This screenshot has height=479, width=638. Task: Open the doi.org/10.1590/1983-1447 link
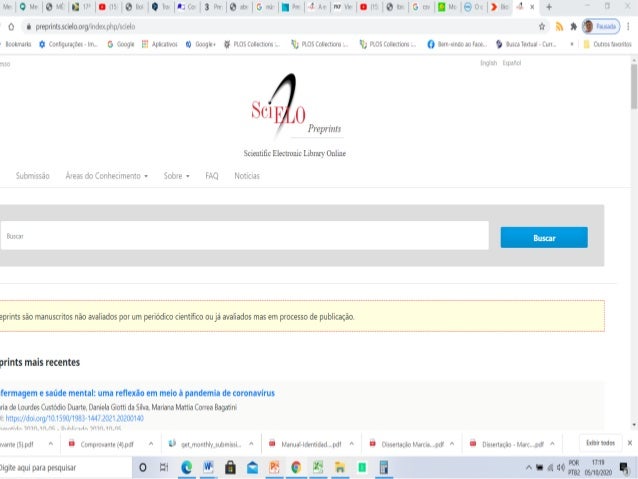tap(74, 418)
